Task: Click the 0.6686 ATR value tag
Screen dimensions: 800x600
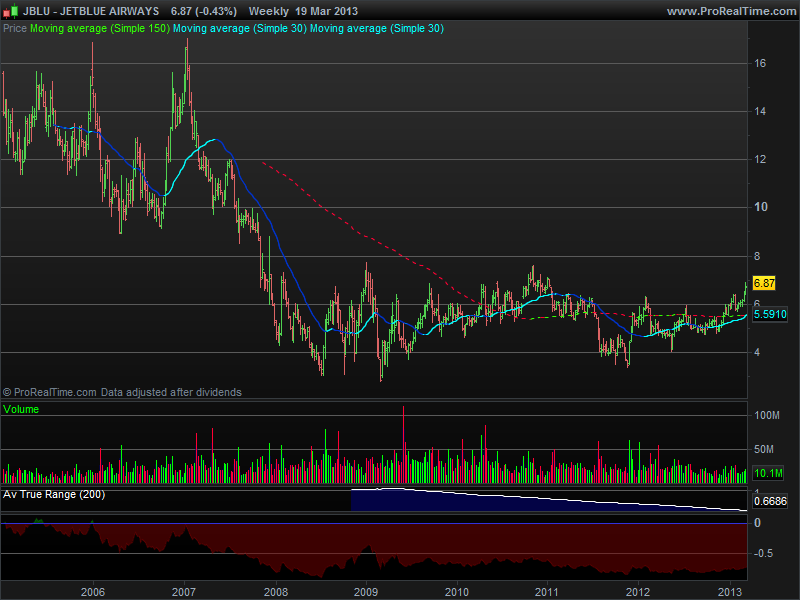Action: [769, 502]
